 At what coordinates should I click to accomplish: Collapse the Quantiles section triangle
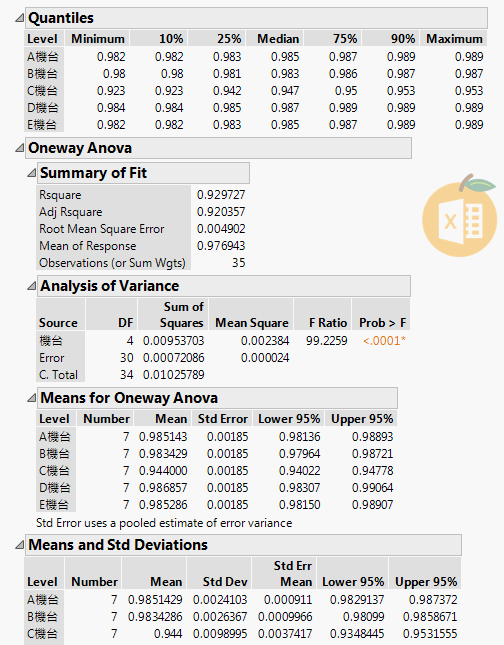coord(19,18)
